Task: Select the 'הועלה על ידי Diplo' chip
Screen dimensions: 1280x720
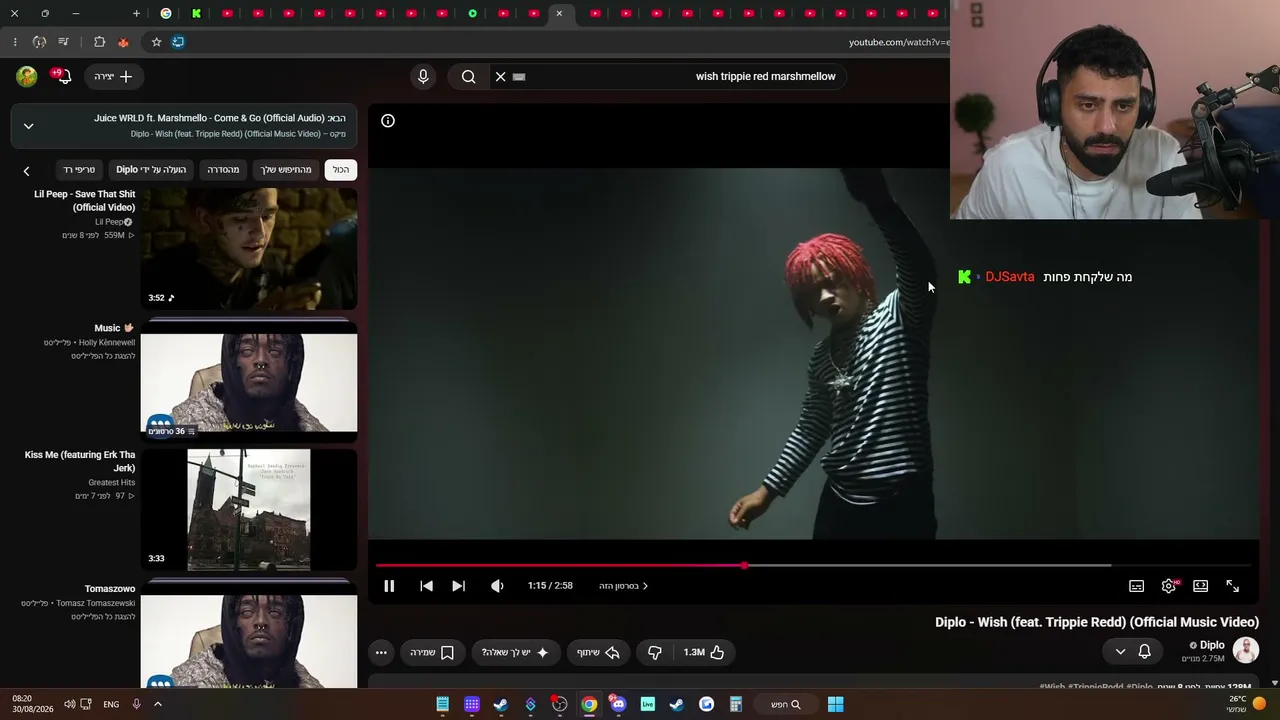Action: pyautogui.click(x=151, y=170)
